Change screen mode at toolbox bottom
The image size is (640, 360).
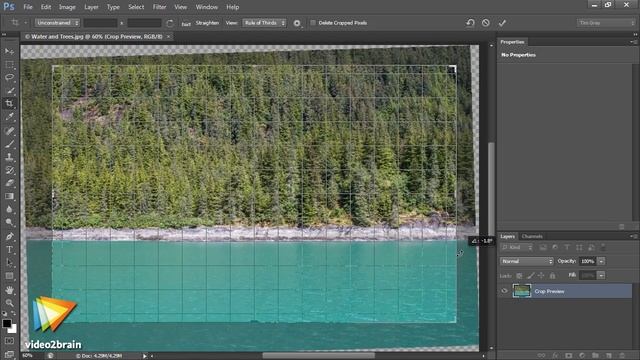(9, 354)
